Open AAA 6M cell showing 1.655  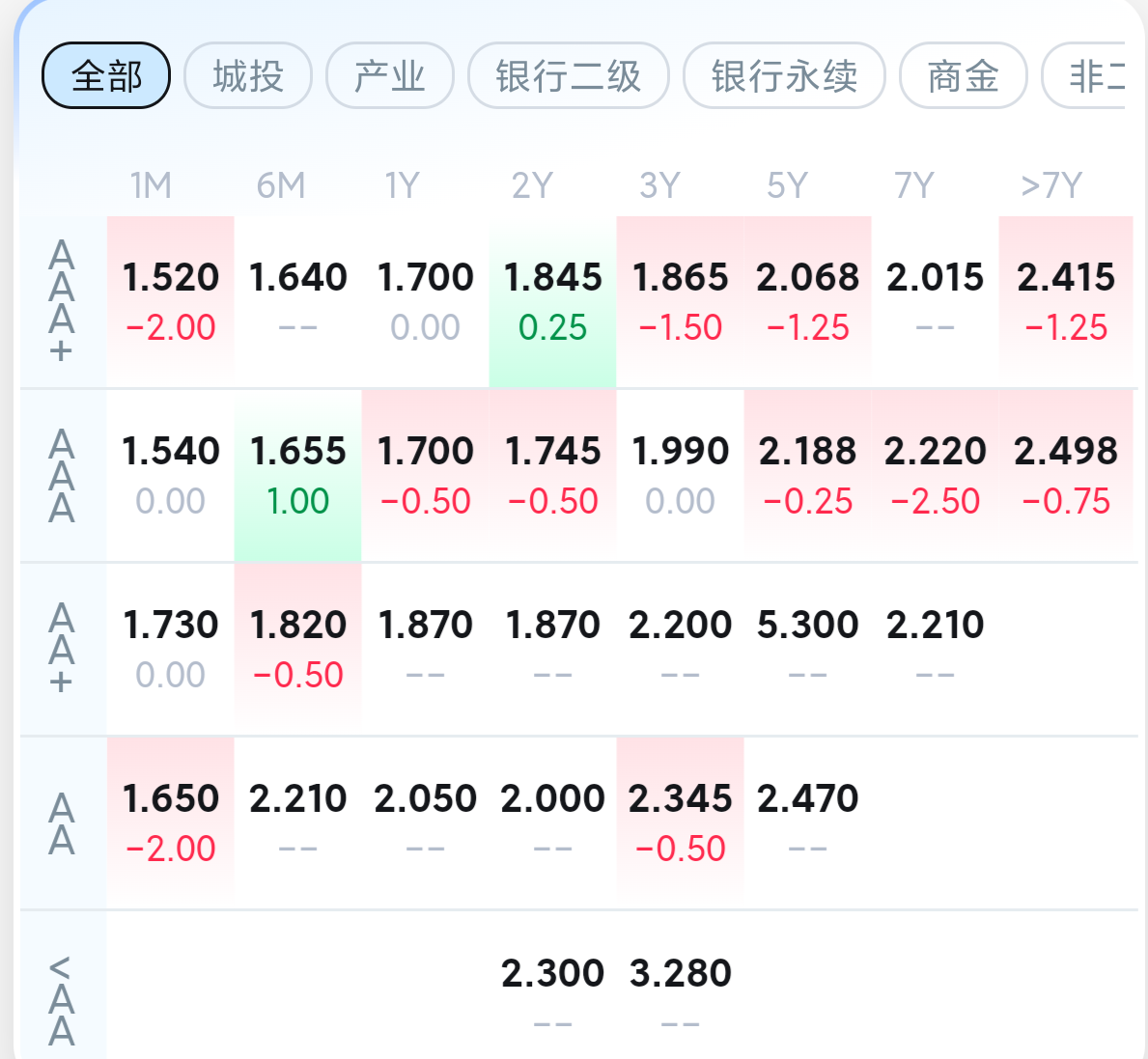click(x=297, y=475)
